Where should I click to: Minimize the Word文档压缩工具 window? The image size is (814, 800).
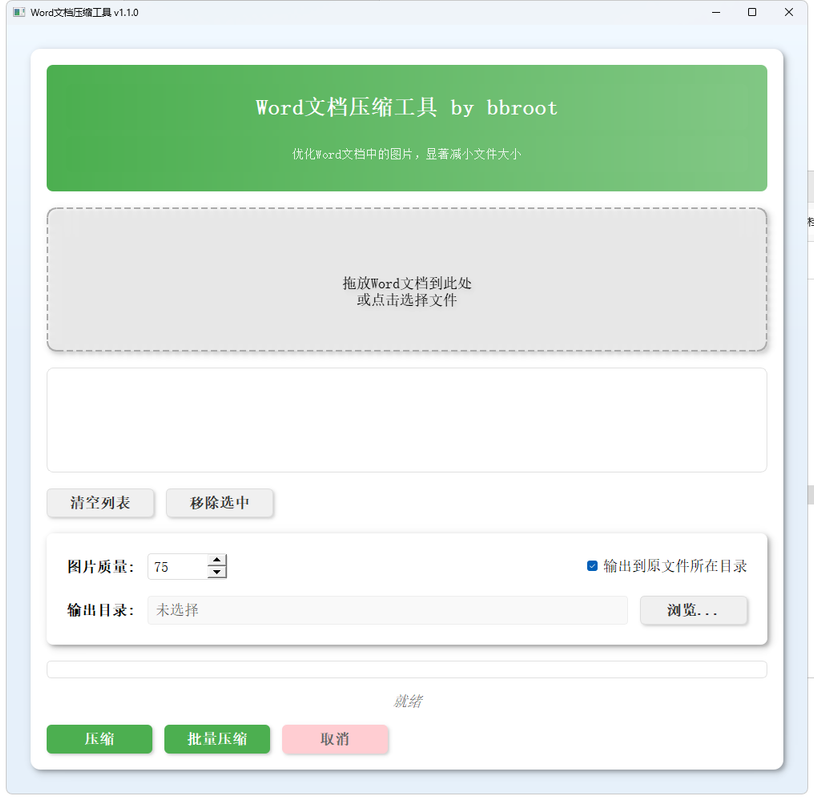(x=716, y=12)
